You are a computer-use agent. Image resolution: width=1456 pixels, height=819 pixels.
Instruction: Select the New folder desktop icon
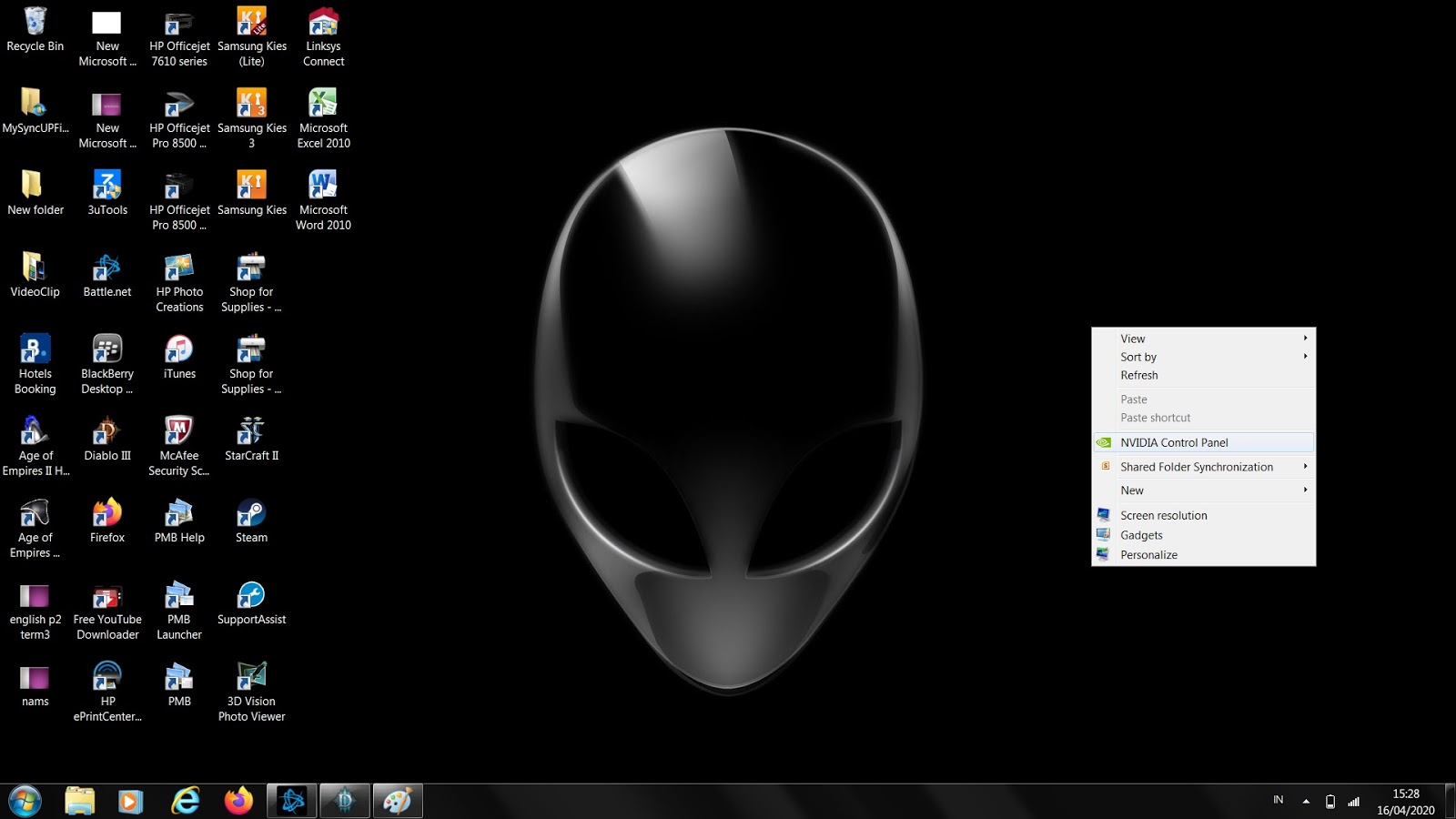click(x=35, y=193)
